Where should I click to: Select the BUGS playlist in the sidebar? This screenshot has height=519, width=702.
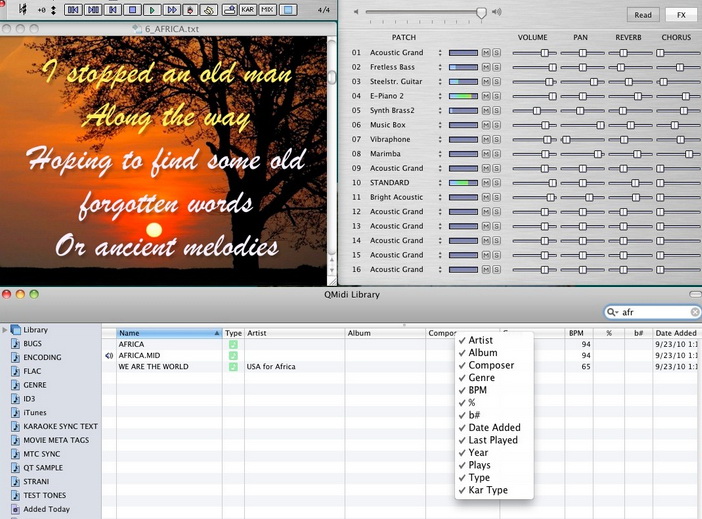[32, 343]
